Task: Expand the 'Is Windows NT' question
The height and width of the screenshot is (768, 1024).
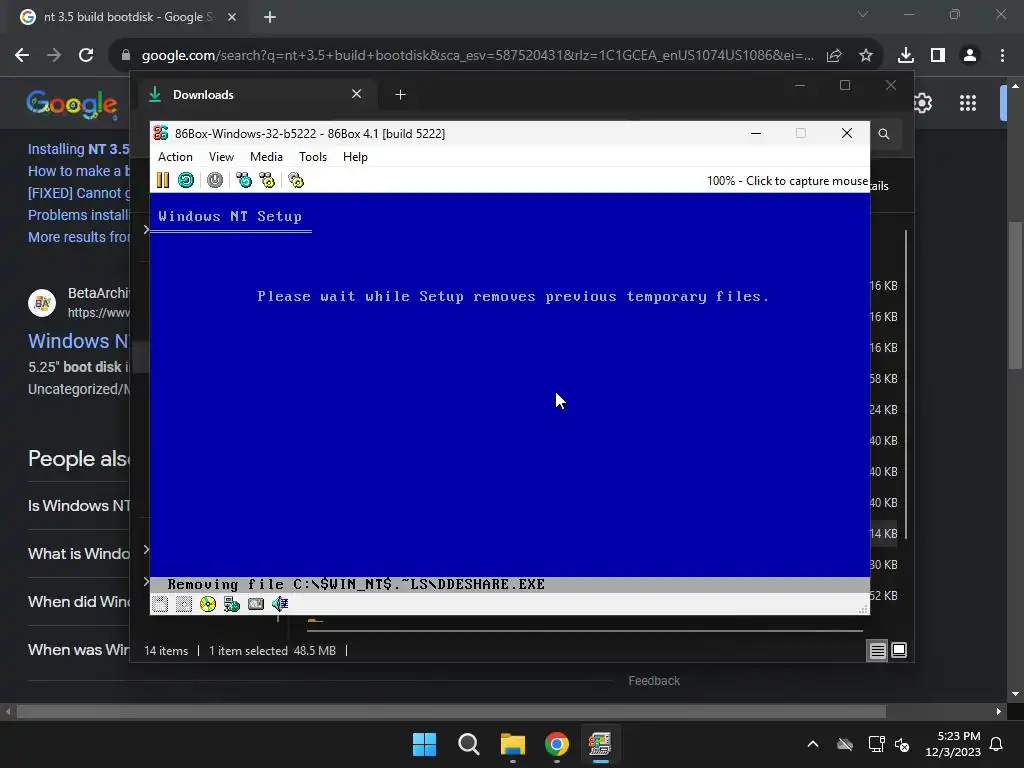Action: point(78,505)
